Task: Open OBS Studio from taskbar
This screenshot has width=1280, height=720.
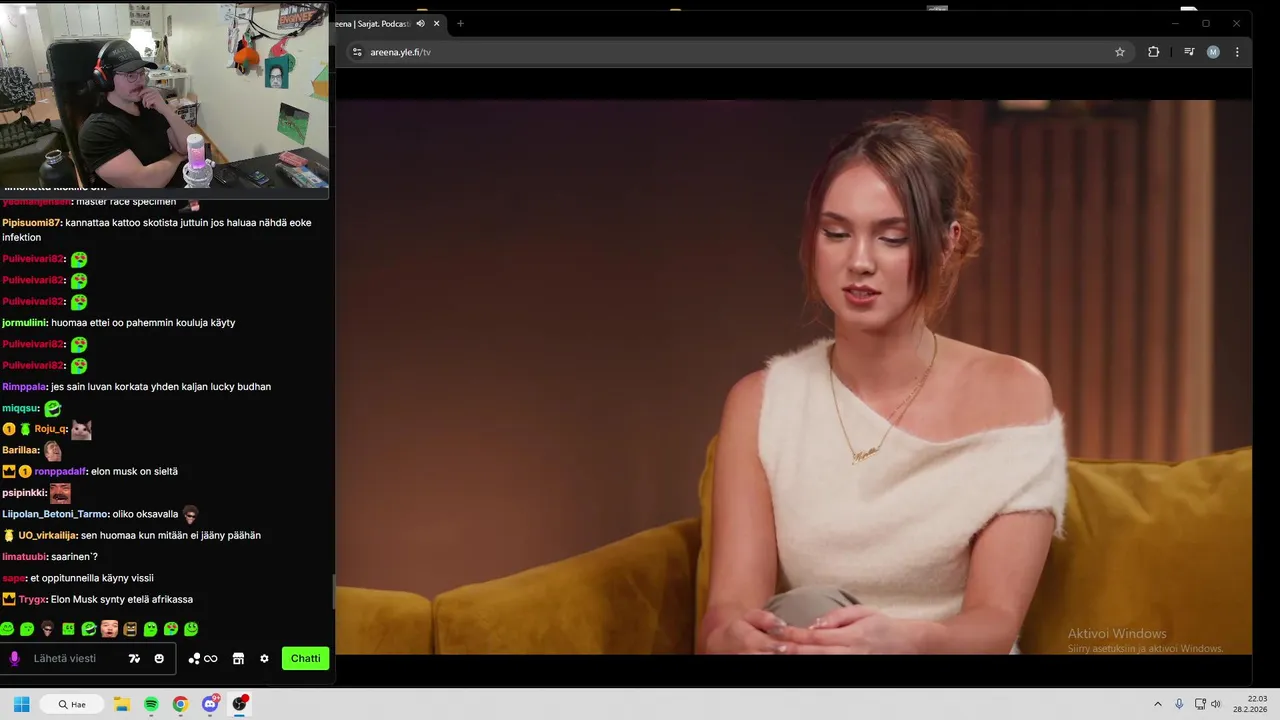Action: (239, 704)
